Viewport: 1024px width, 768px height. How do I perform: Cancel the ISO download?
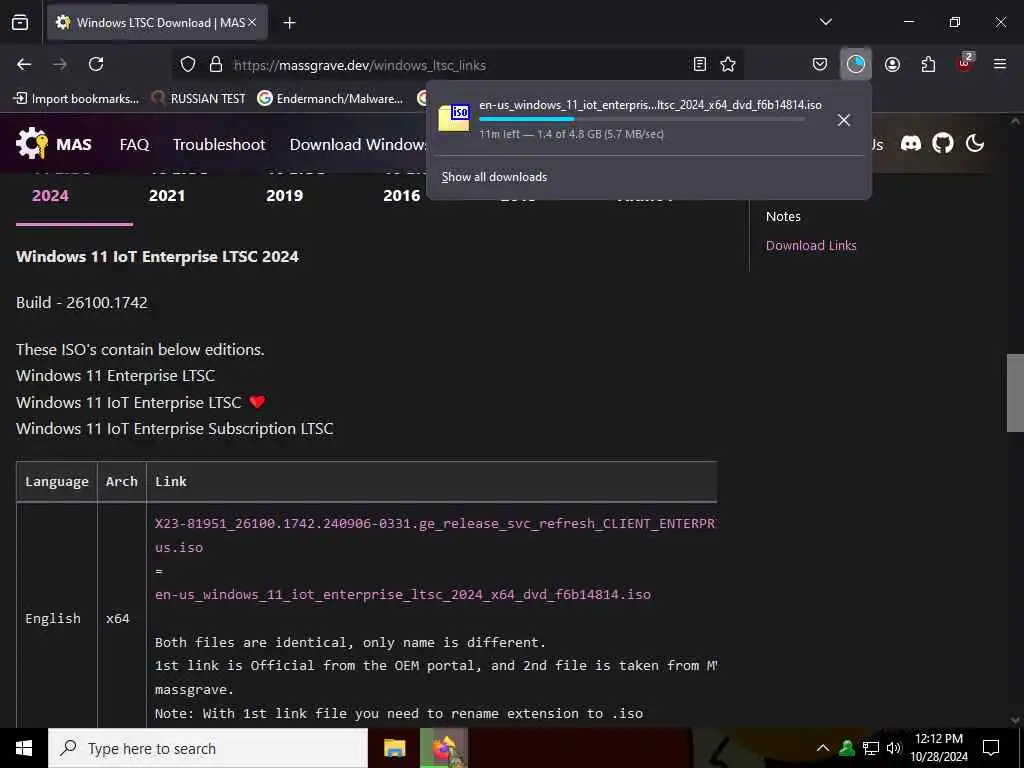click(844, 120)
